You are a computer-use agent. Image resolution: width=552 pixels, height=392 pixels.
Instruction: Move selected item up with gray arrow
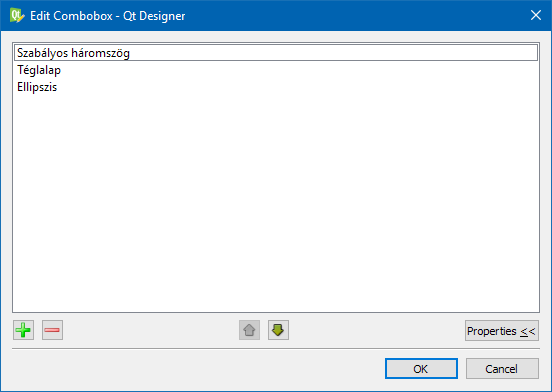click(x=249, y=330)
